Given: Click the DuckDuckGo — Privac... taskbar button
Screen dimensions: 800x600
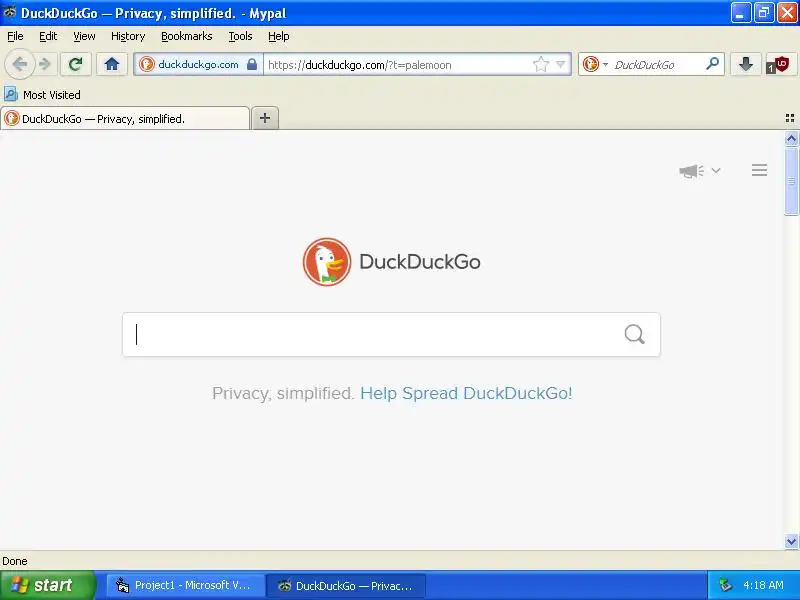Looking at the screenshot, I should coord(346,585).
